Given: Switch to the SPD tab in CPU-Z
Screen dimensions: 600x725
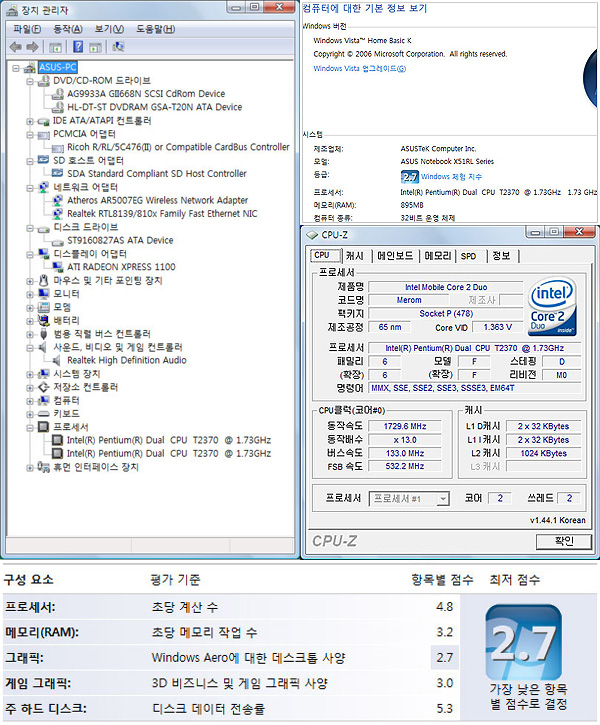Looking at the screenshot, I should point(468,256).
